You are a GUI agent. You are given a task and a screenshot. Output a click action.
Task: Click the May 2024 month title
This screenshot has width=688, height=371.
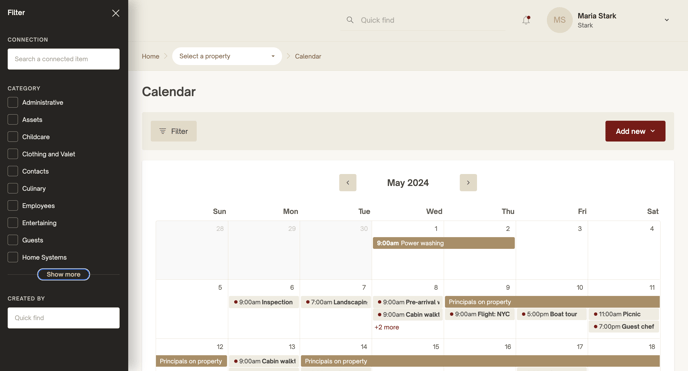408,183
